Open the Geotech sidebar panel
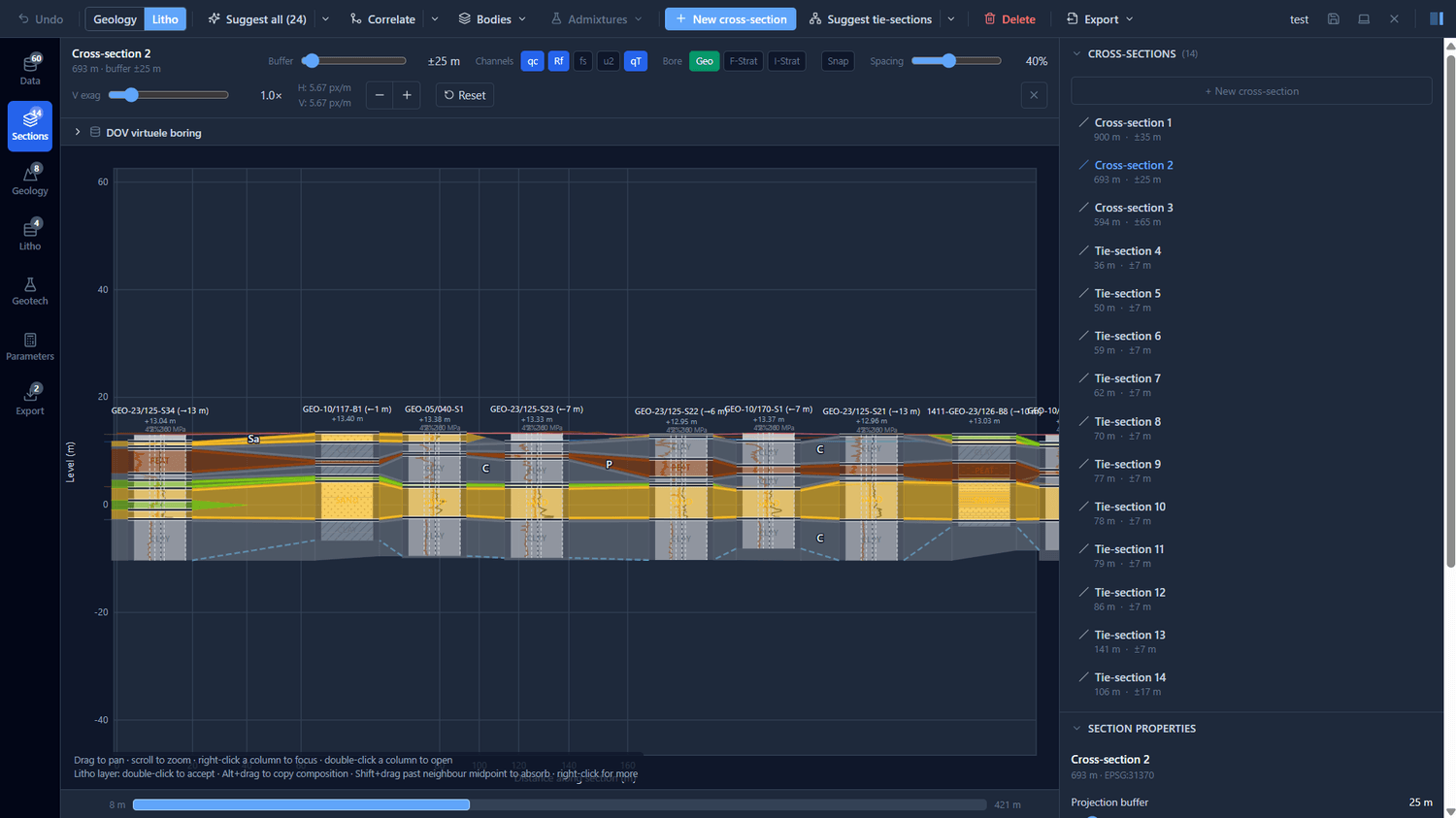The width and height of the screenshot is (1456, 818). click(30, 291)
